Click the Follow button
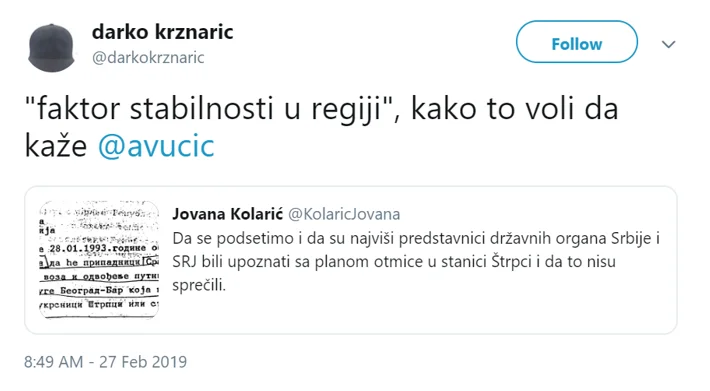This screenshot has width=710, height=391. click(x=576, y=42)
